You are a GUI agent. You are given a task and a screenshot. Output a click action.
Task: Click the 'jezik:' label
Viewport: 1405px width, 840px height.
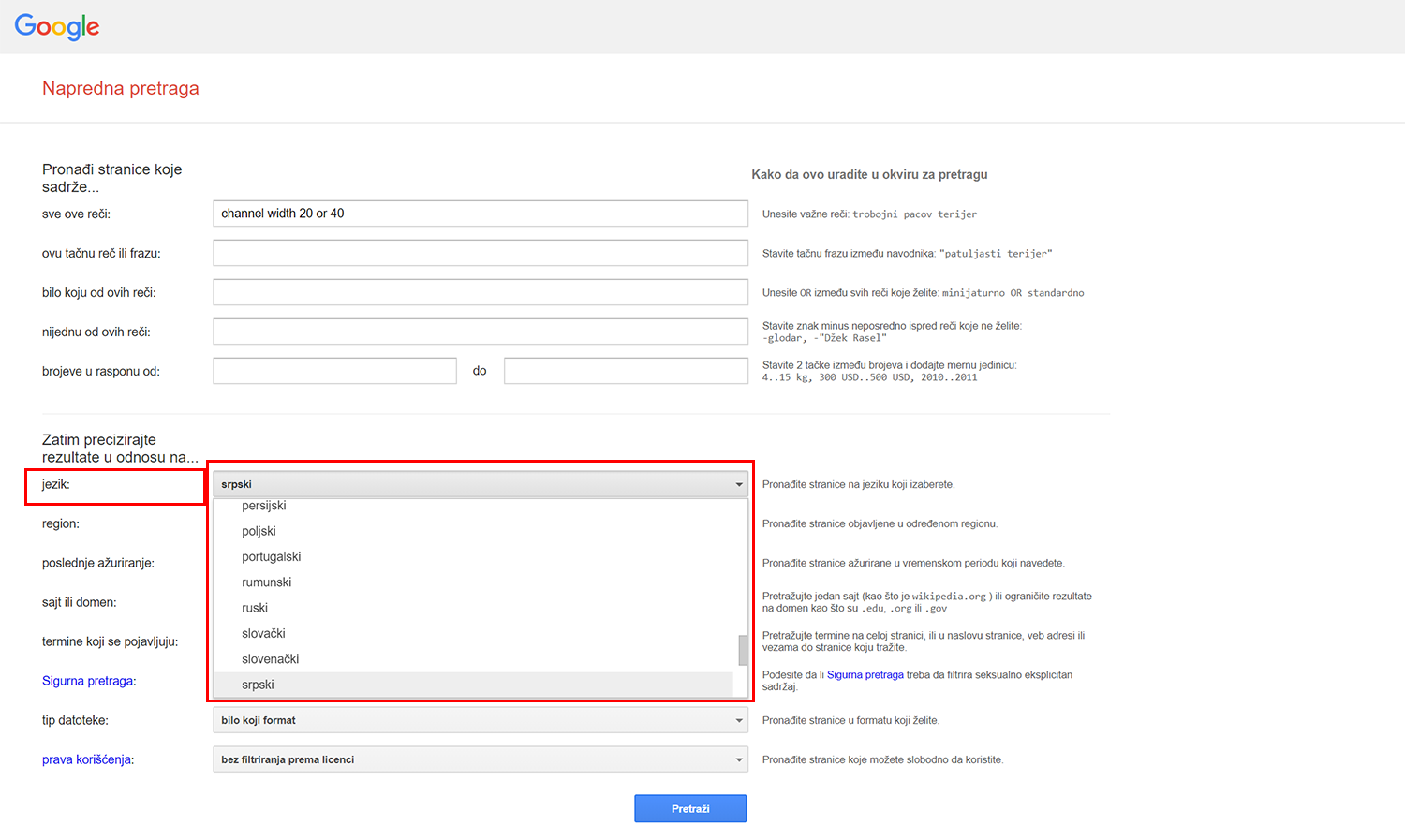tap(56, 484)
